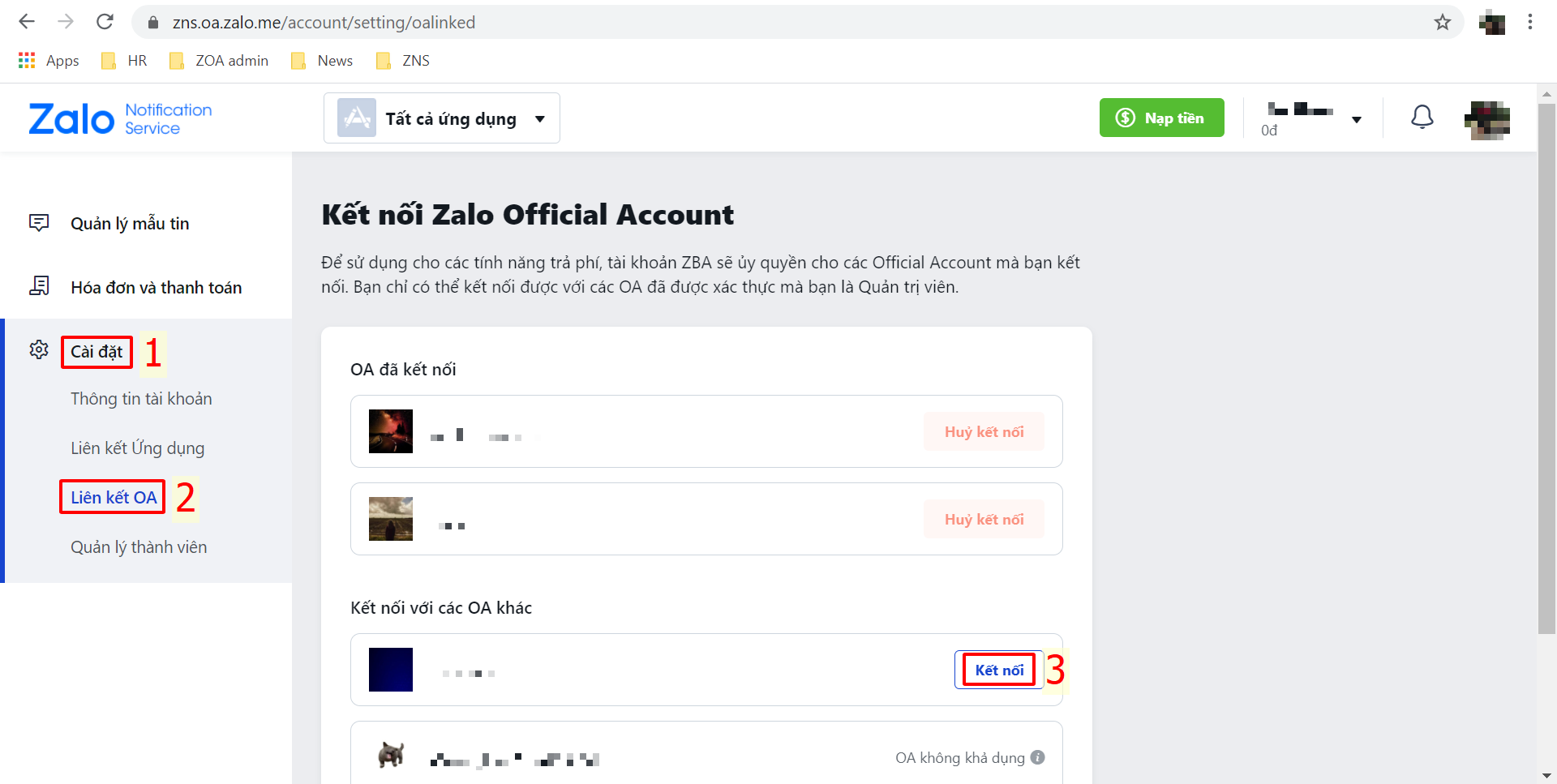Open Thông tin tài khoản in the sidebar
1557x784 pixels.
click(141, 399)
